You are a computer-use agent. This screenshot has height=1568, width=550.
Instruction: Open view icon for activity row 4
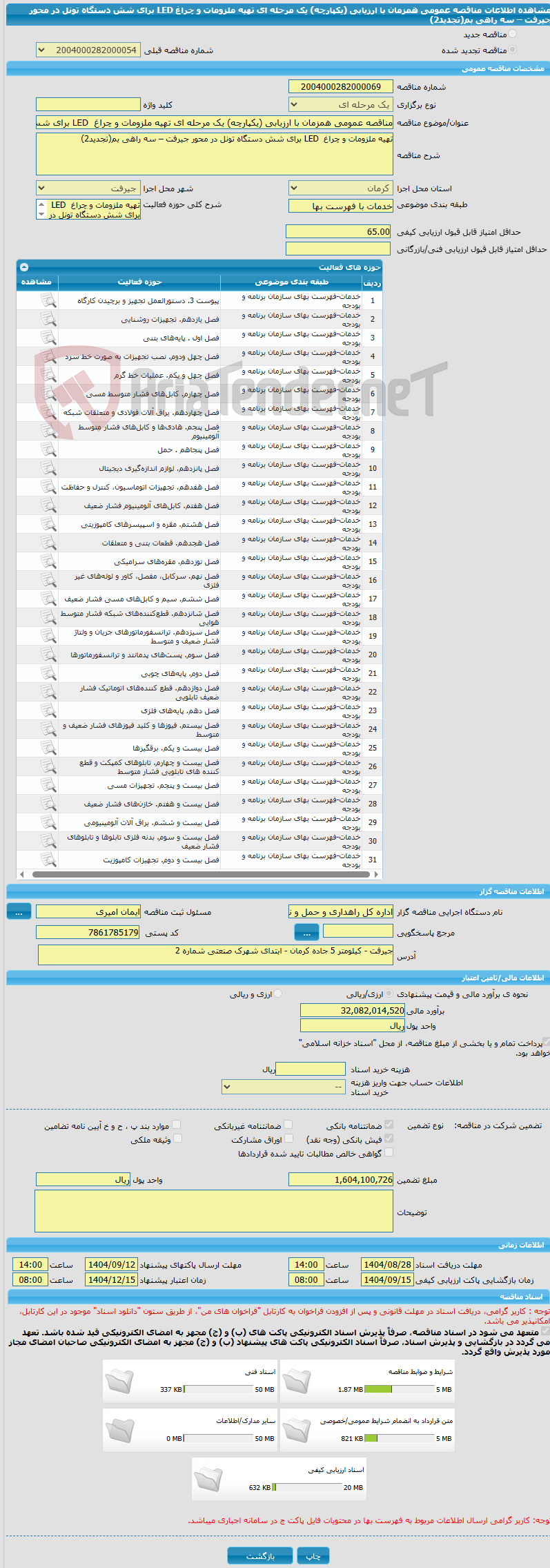pyautogui.click(x=48, y=356)
